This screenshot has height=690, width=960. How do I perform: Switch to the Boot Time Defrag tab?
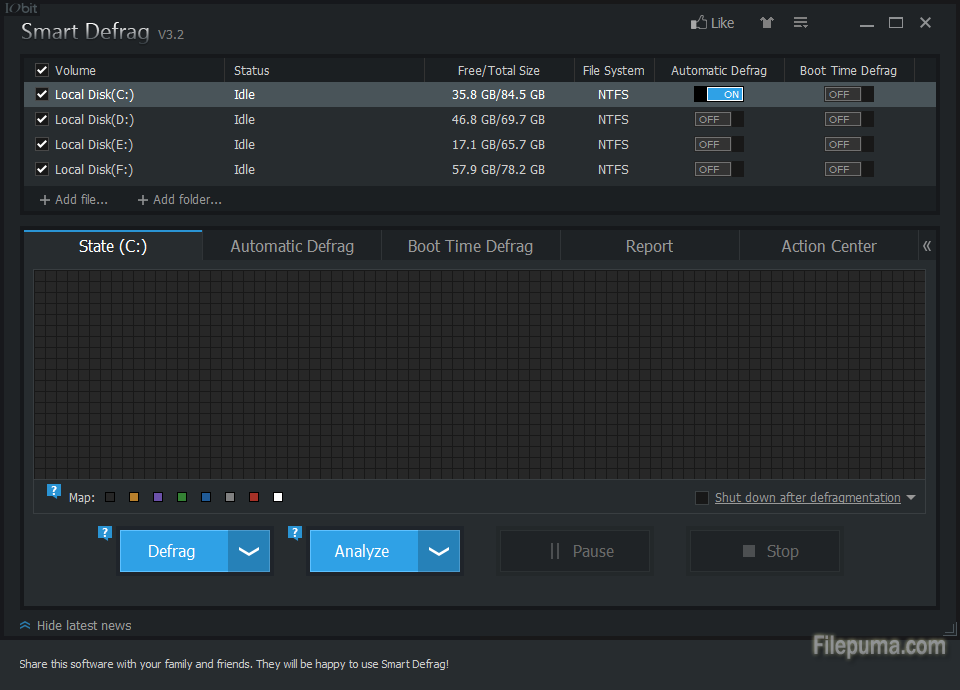(470, 246)
